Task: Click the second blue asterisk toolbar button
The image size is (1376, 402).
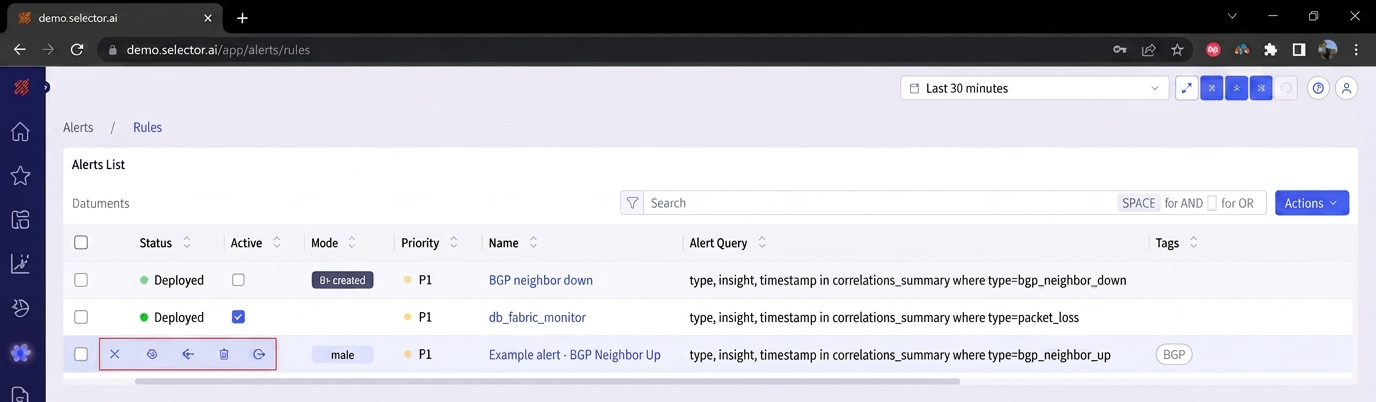Action: click(1237, 88)
